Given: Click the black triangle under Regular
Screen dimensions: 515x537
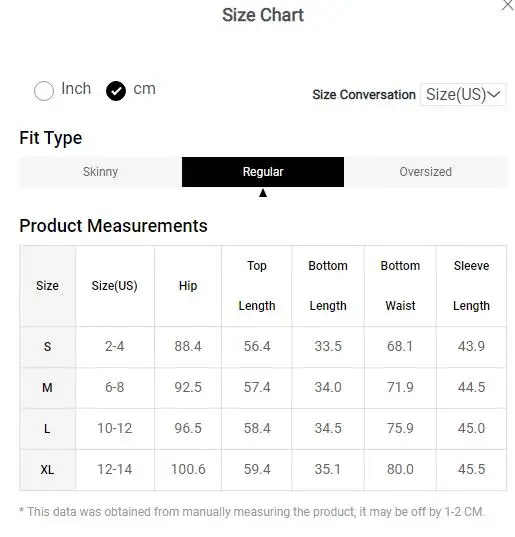Looking at the screenshot, I should [263, 193].
